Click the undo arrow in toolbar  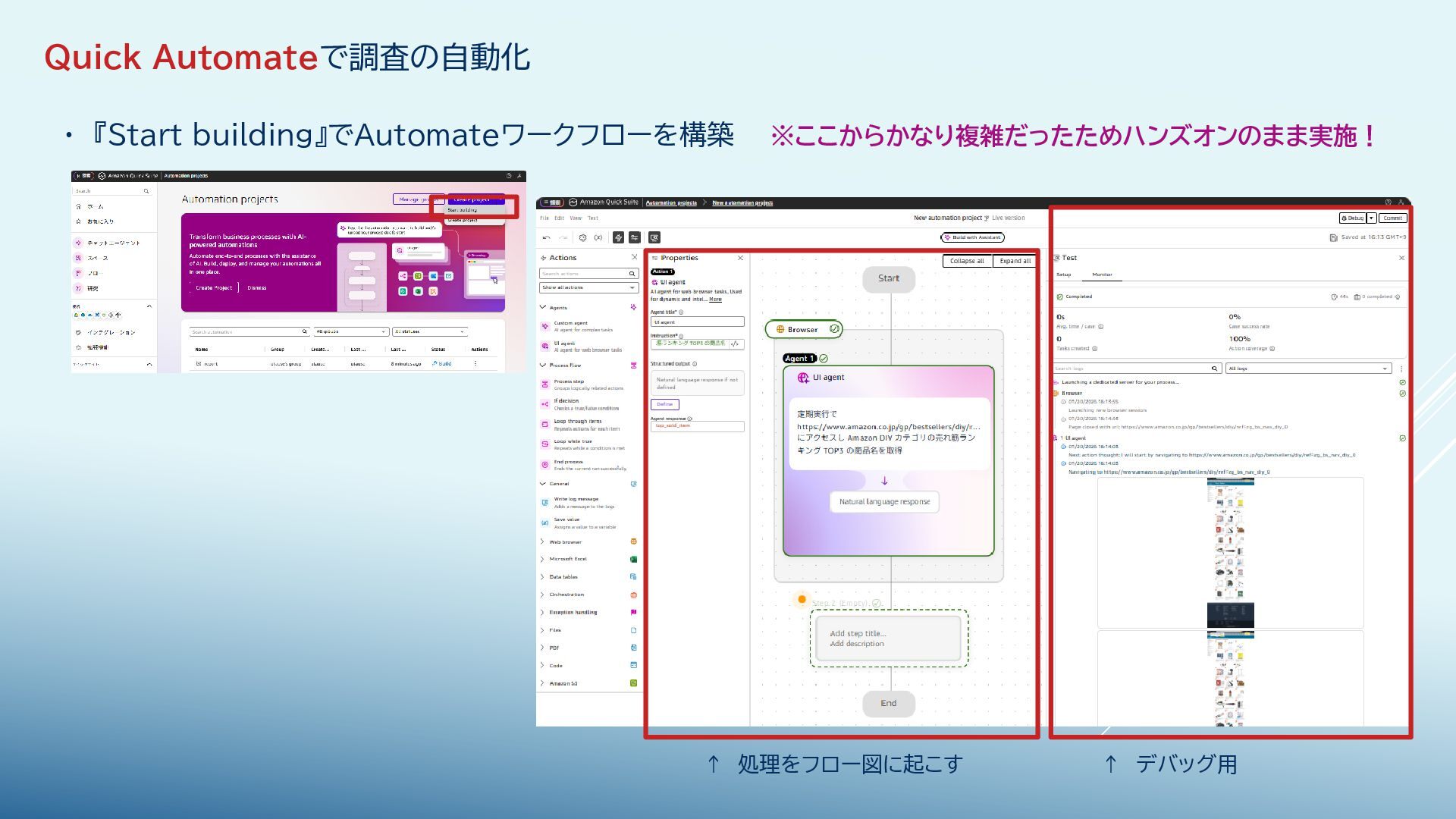pyautogui.click(x=546, y=238)
